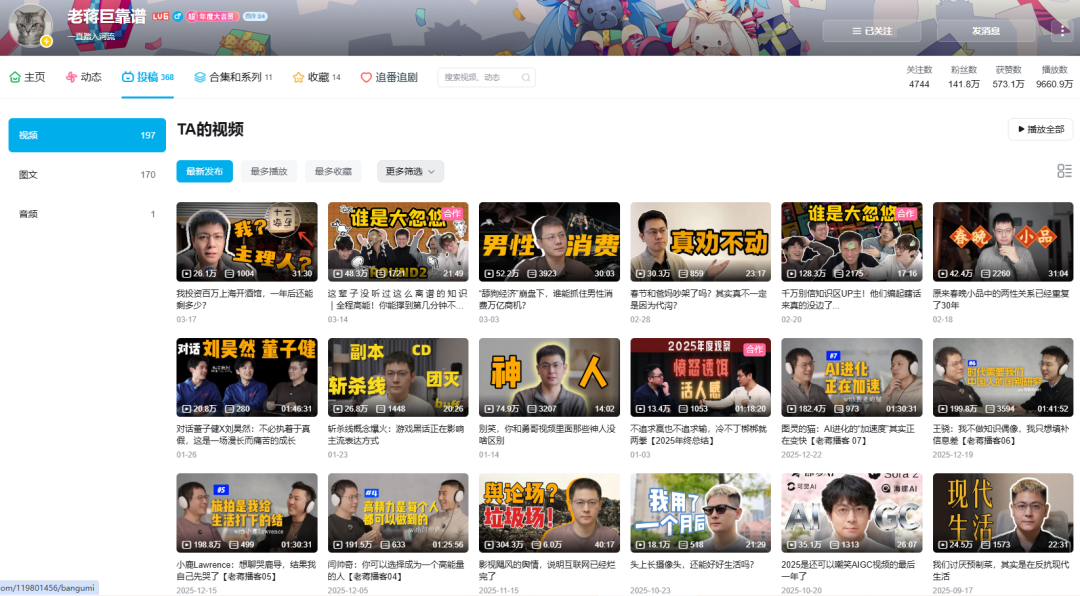Switch to the 动态 tab

(x=83, y=77)
